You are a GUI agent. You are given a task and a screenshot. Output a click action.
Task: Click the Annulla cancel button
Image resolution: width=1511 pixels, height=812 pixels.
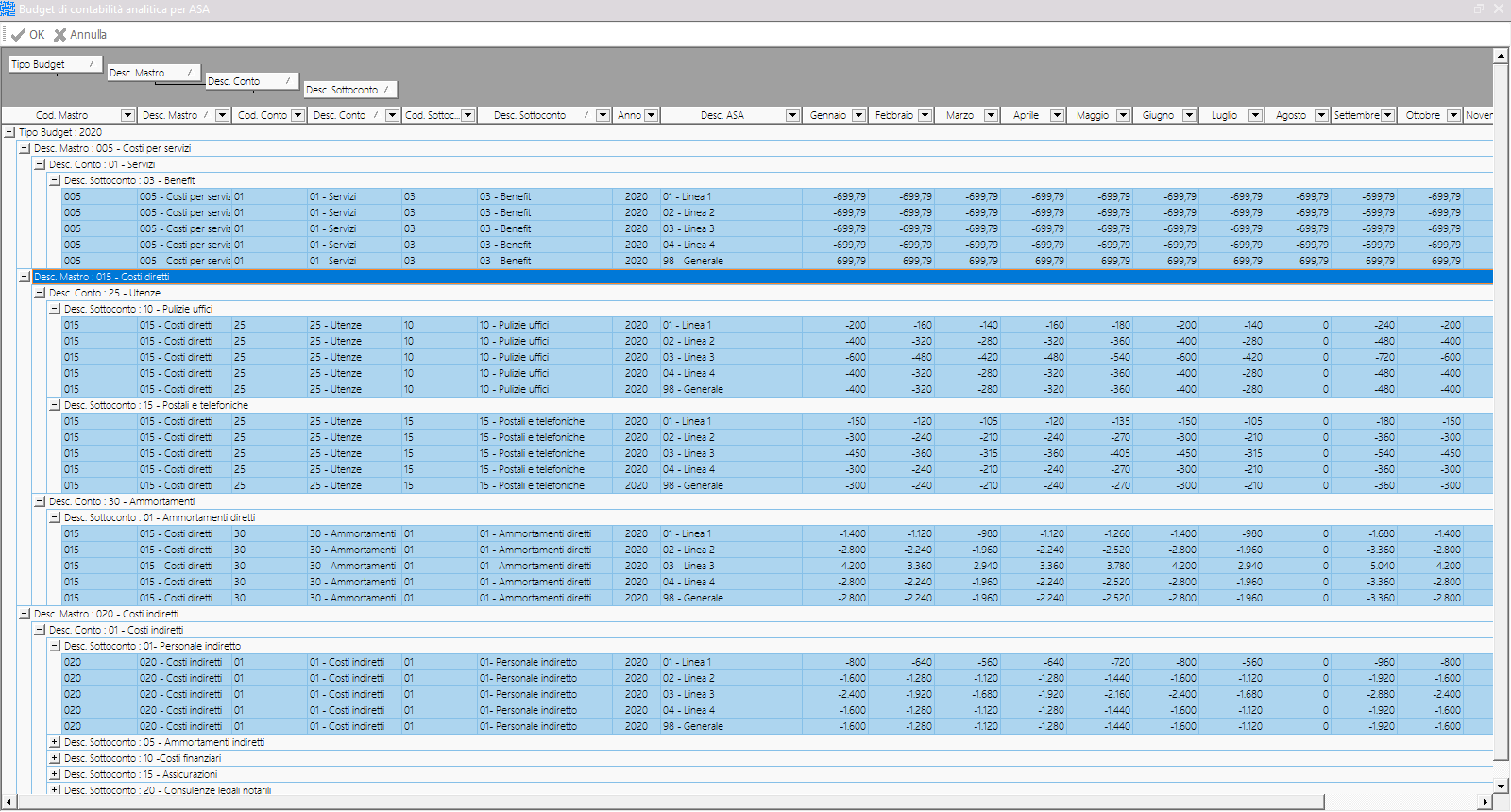(x=80, y=35)
